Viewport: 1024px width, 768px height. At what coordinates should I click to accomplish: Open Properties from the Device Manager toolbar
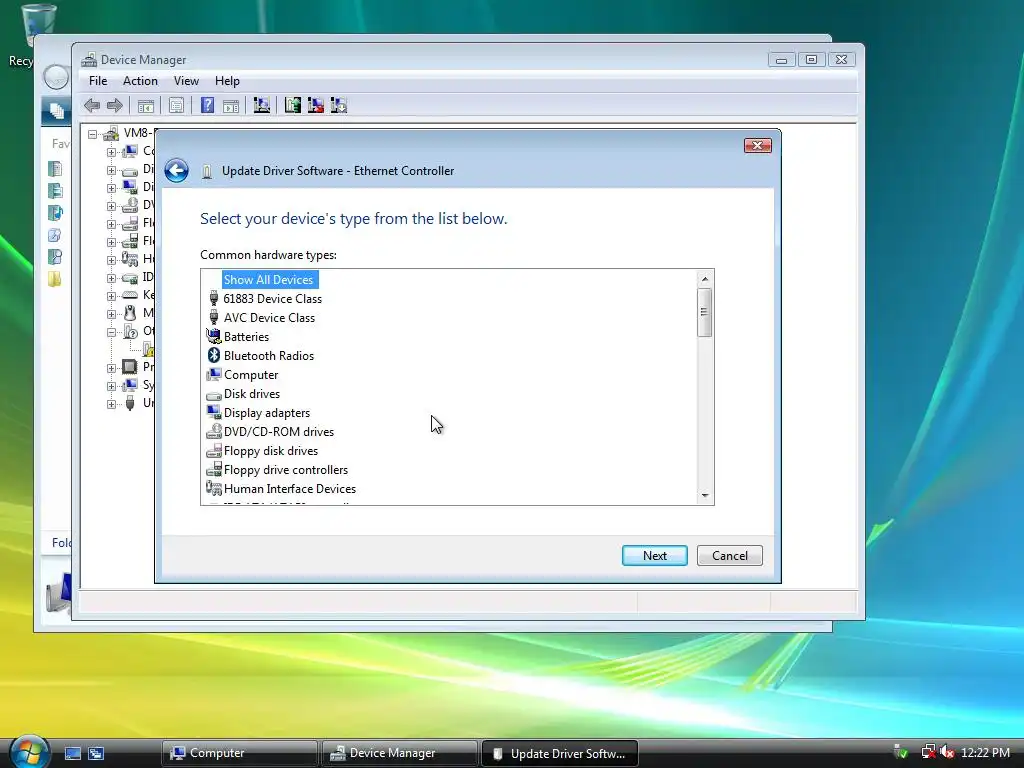[x=176, y=106]
